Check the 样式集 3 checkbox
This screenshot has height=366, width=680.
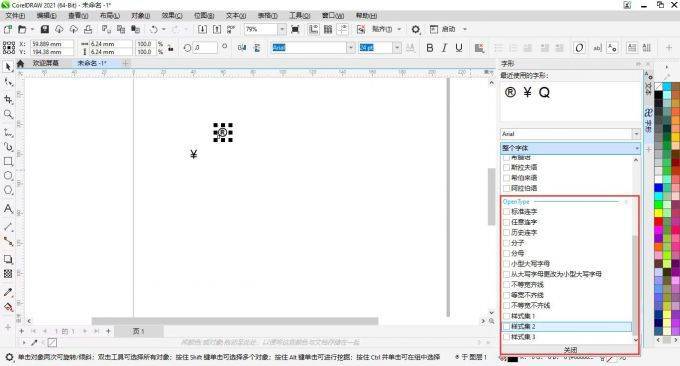pyautogui.click(x=506, y=337)
